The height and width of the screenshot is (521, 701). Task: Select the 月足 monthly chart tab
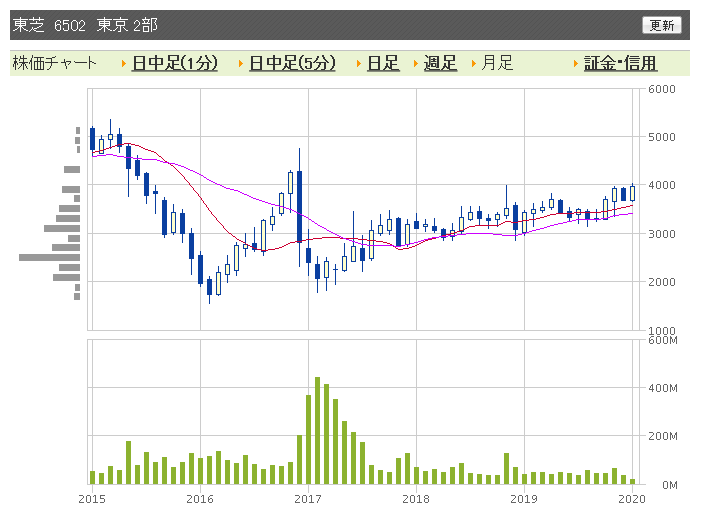point(497,63)
